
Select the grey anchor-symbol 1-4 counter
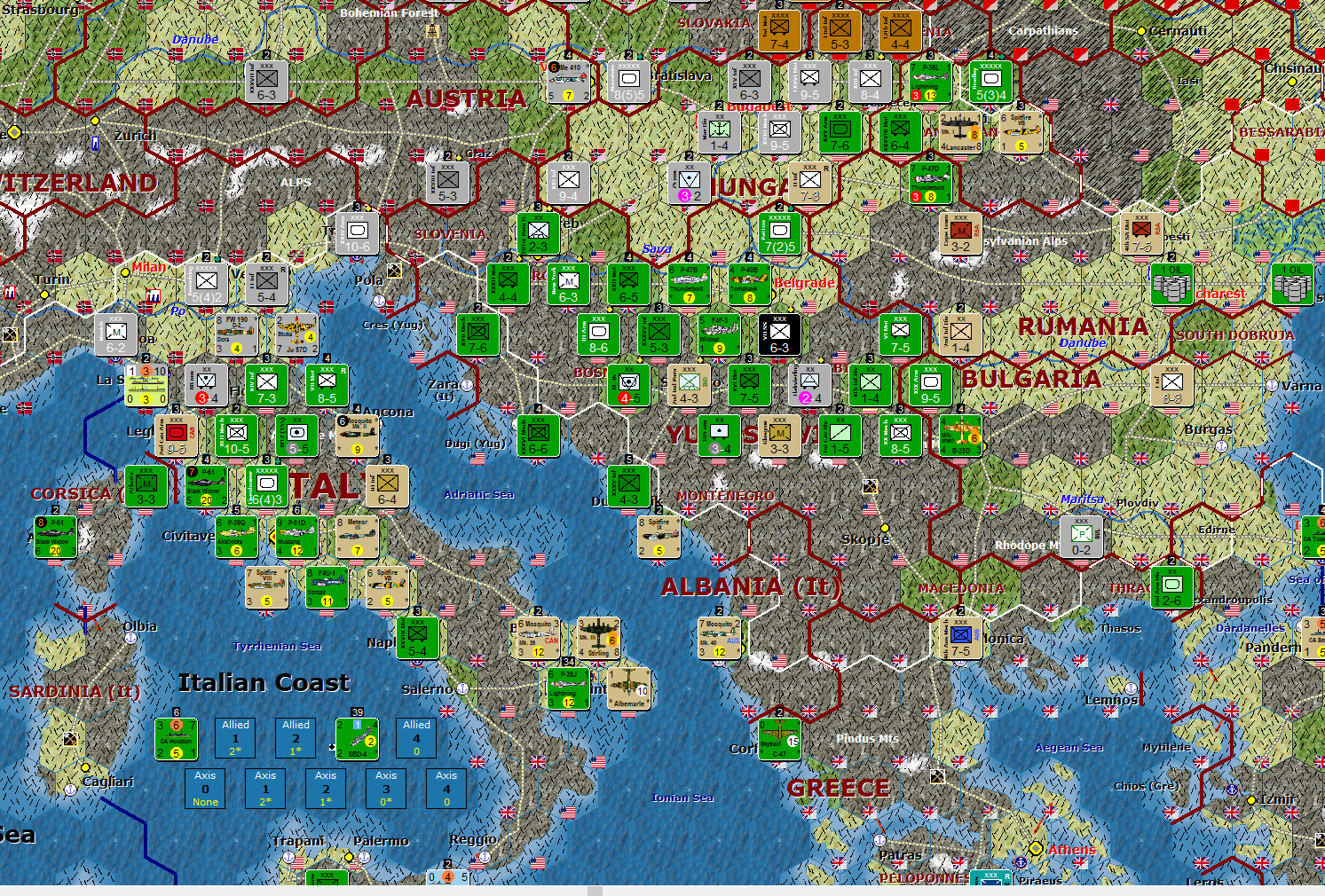coord(719,132)
